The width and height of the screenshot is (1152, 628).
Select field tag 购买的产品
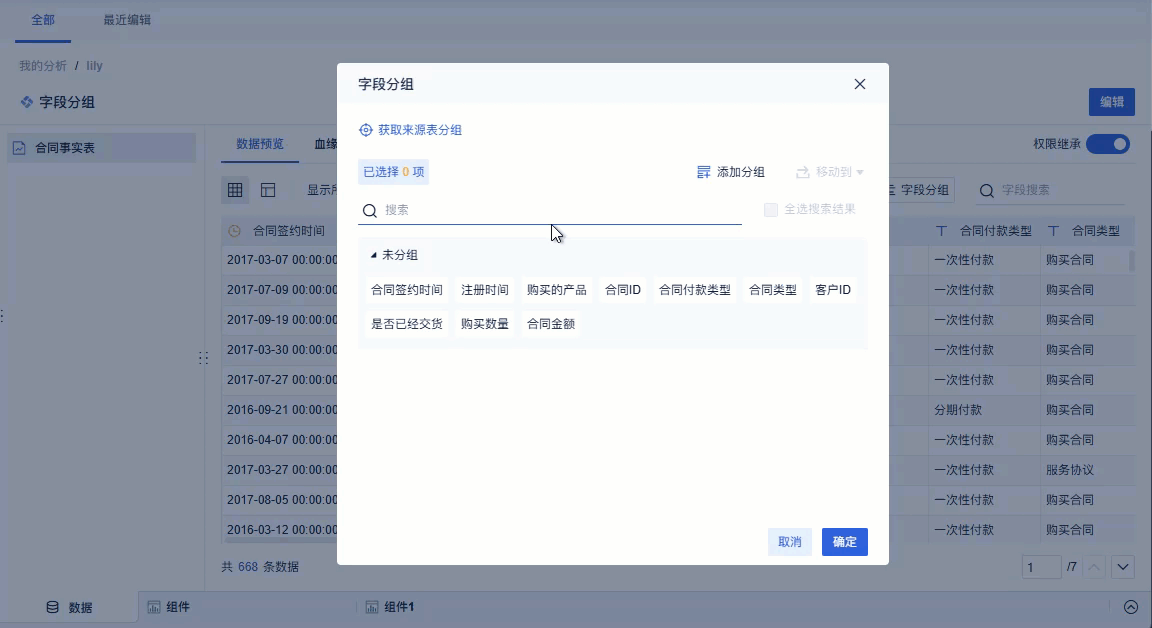point(556,290)
